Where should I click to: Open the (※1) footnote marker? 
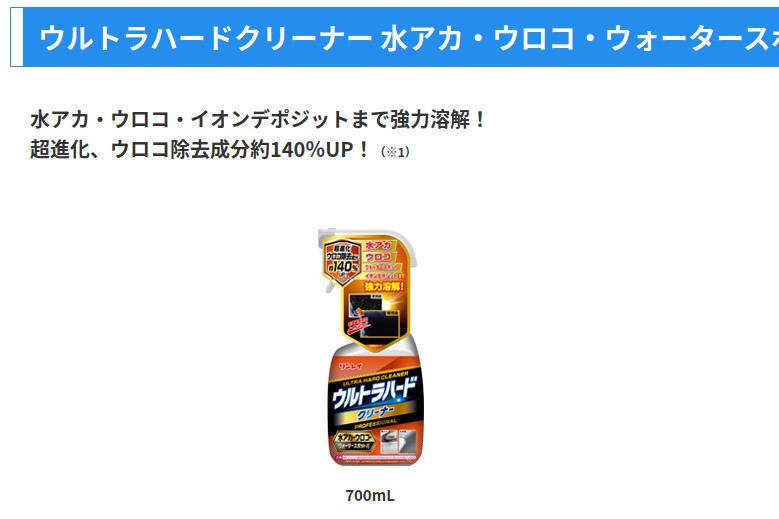coord(395,151)
